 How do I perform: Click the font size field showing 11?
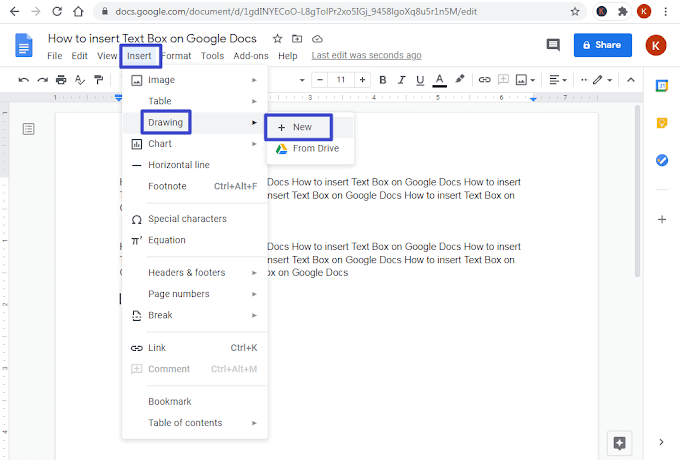(x=341, y=80)
